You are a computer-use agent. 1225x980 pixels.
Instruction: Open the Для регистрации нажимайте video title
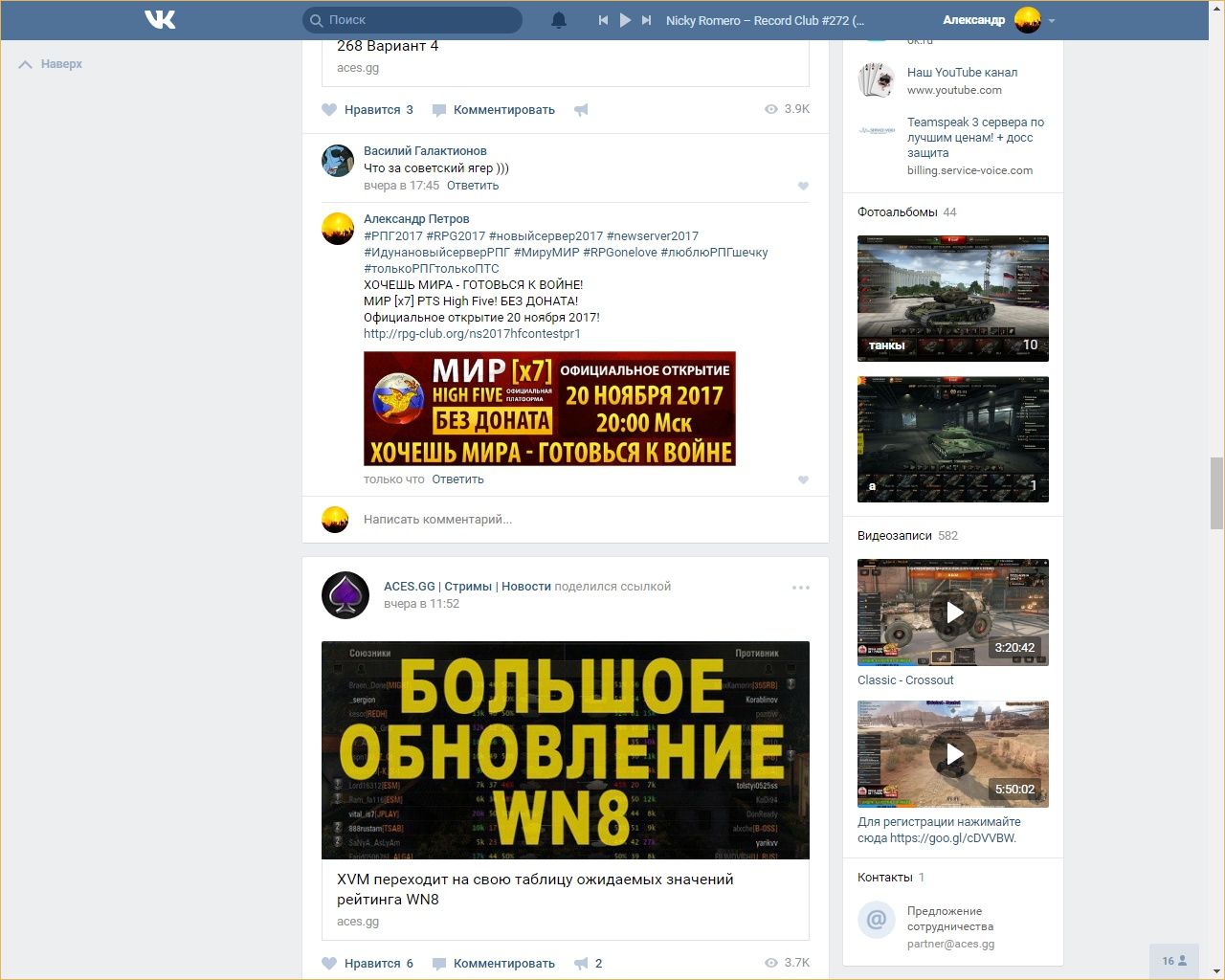click(939, 830)
